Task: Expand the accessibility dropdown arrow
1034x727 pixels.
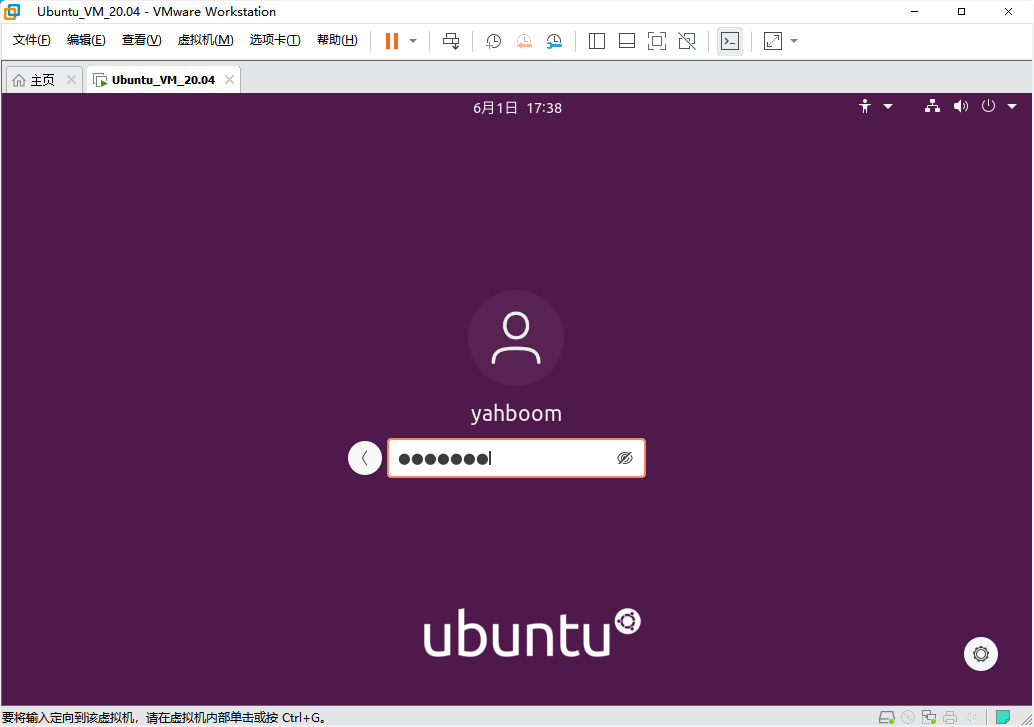Action: click(888, 106)
